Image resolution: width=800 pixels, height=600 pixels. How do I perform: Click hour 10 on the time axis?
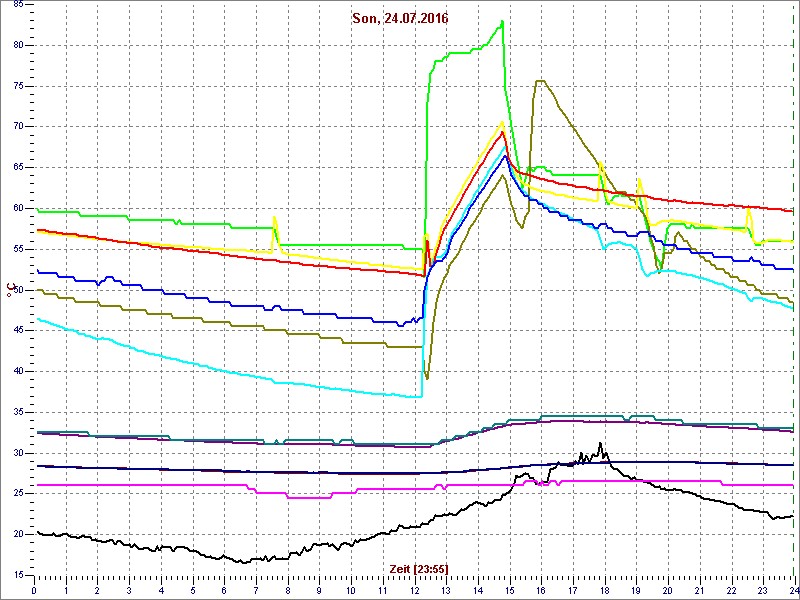click(x=351, y=591)
